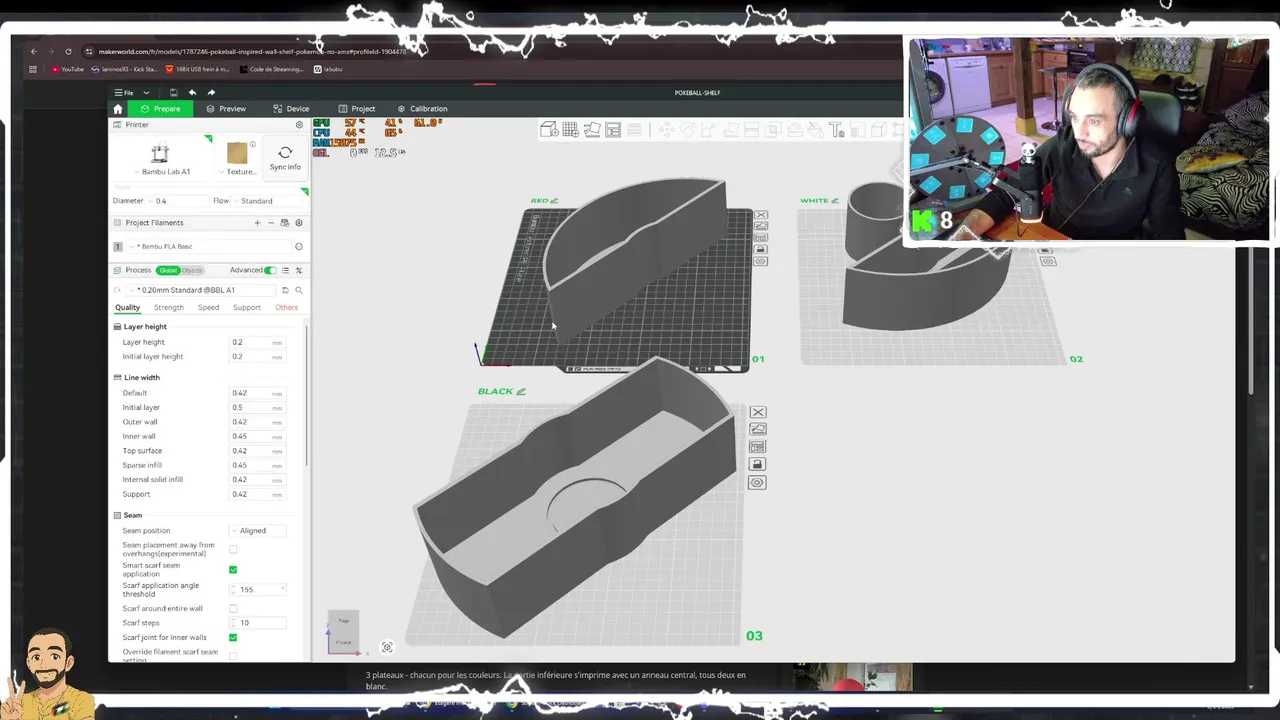Viewport: 1280px width, 720px height.
Task: Open the Speed settings tab
Action: [x=208, y=308]
